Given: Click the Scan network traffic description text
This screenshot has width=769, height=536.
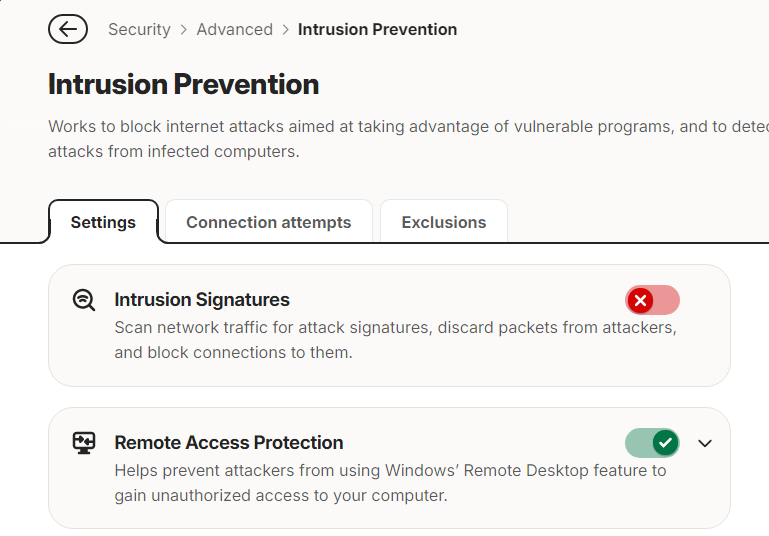Looking at the screenshot, I should click(395, 340).
